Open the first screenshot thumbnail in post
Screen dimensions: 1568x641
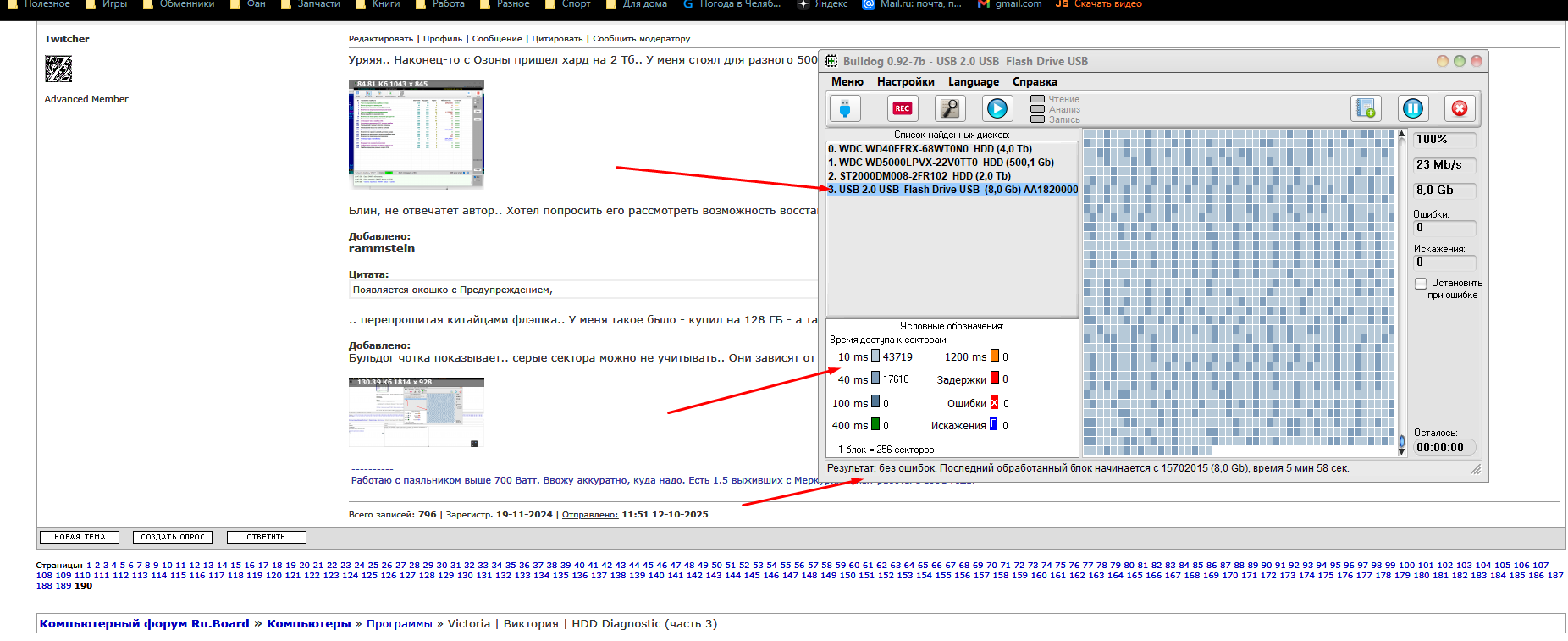(416, 134)
